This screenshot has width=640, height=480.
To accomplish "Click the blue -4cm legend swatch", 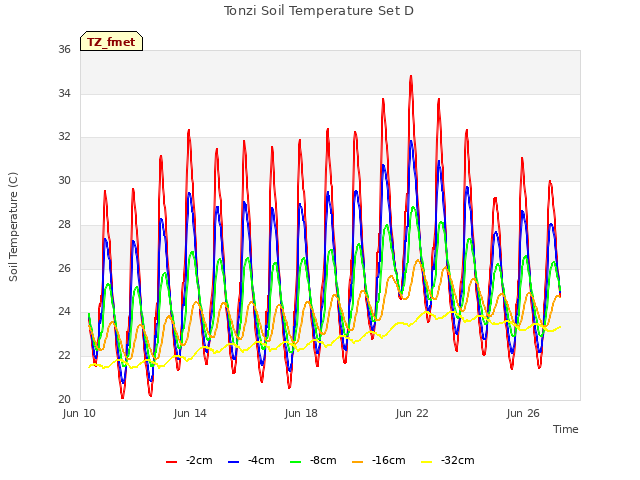I will tap(233, 462).
